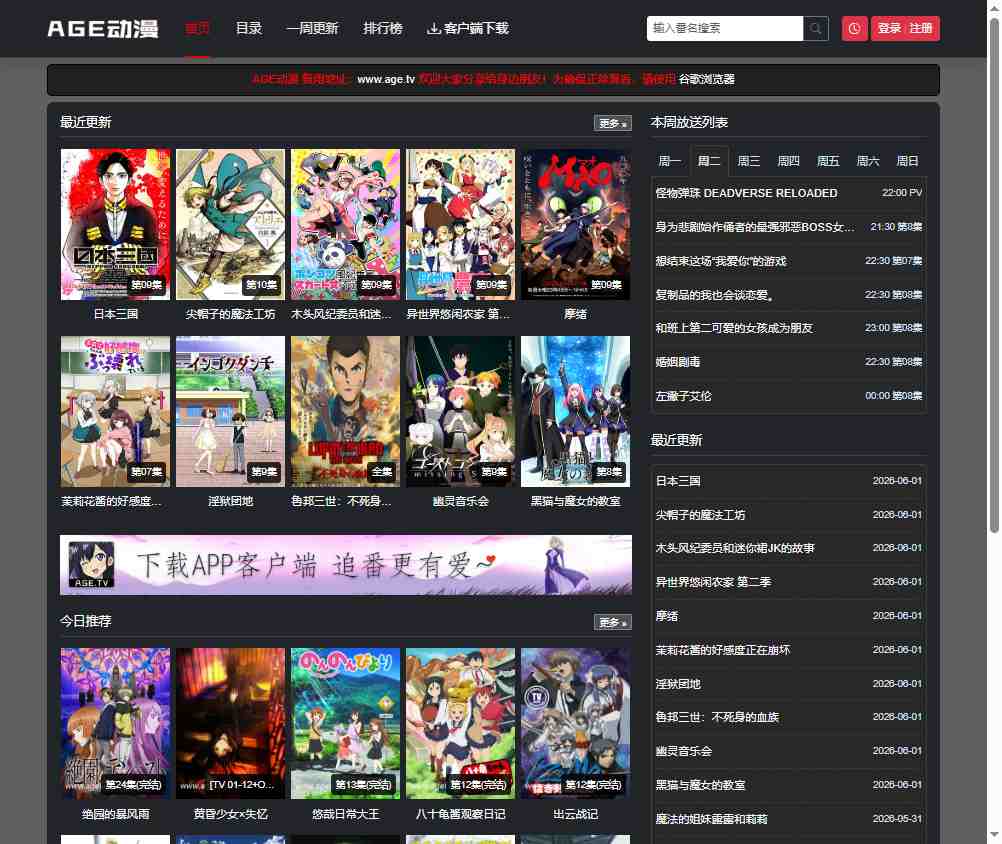Open 一周更新 weekly updates page

pos(312,28)
